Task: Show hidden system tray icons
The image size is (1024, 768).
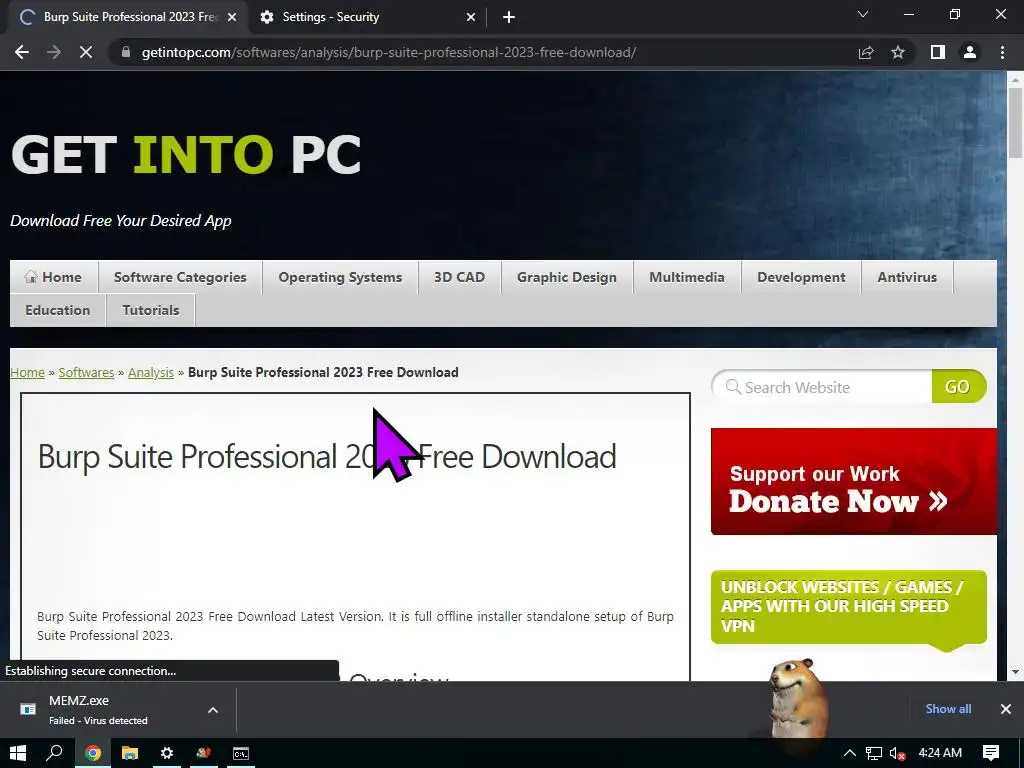Action: [850, 753]
